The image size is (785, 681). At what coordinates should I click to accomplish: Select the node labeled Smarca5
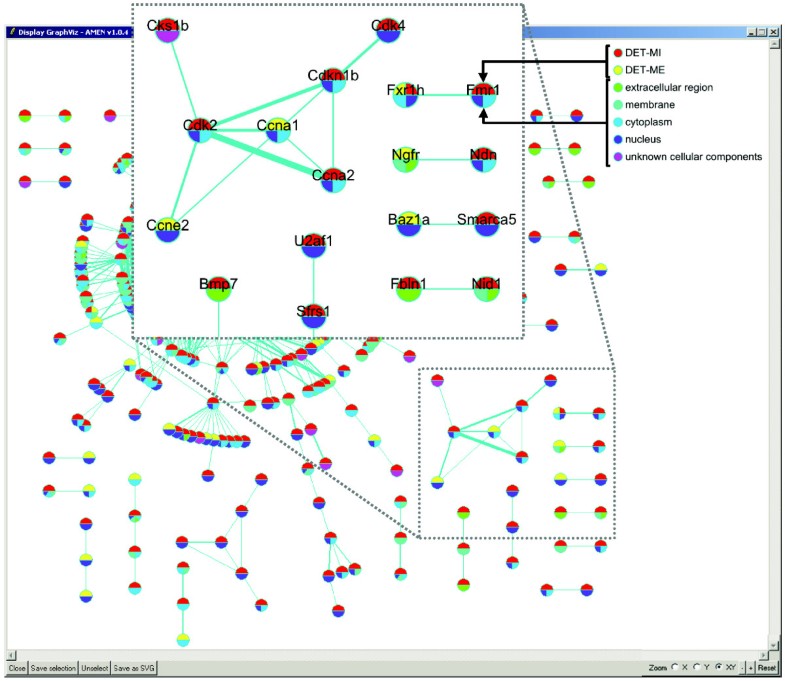click(486, 224)
